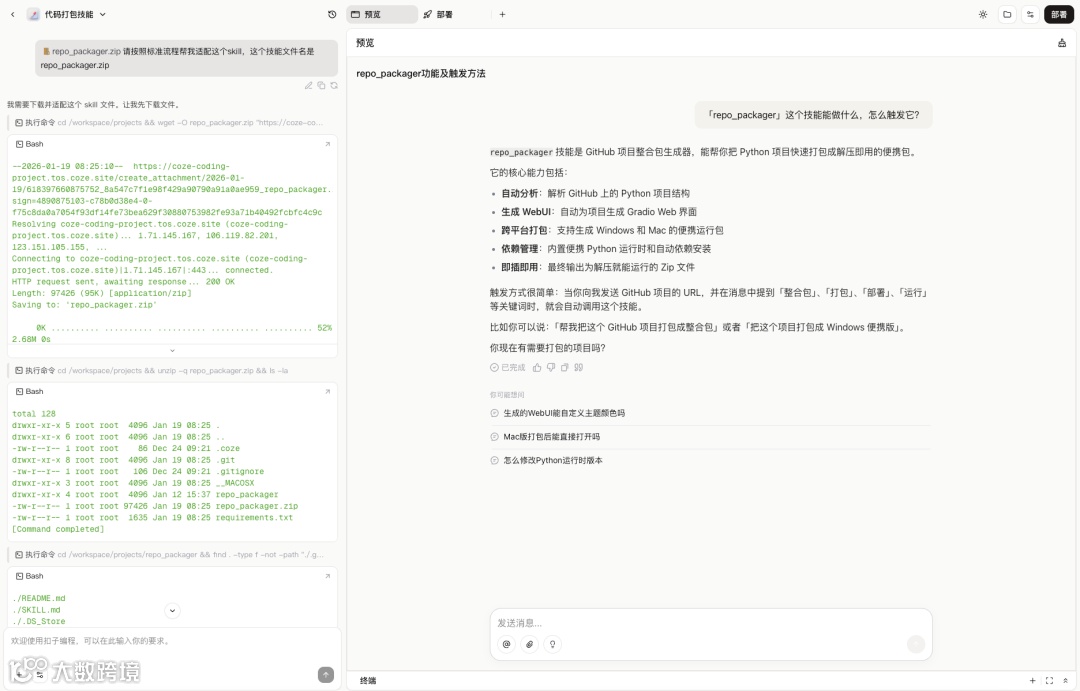This screenshot has width=1080, height=691.
Task: Add a new tab with plus icon
Action: tap(502, 14)
